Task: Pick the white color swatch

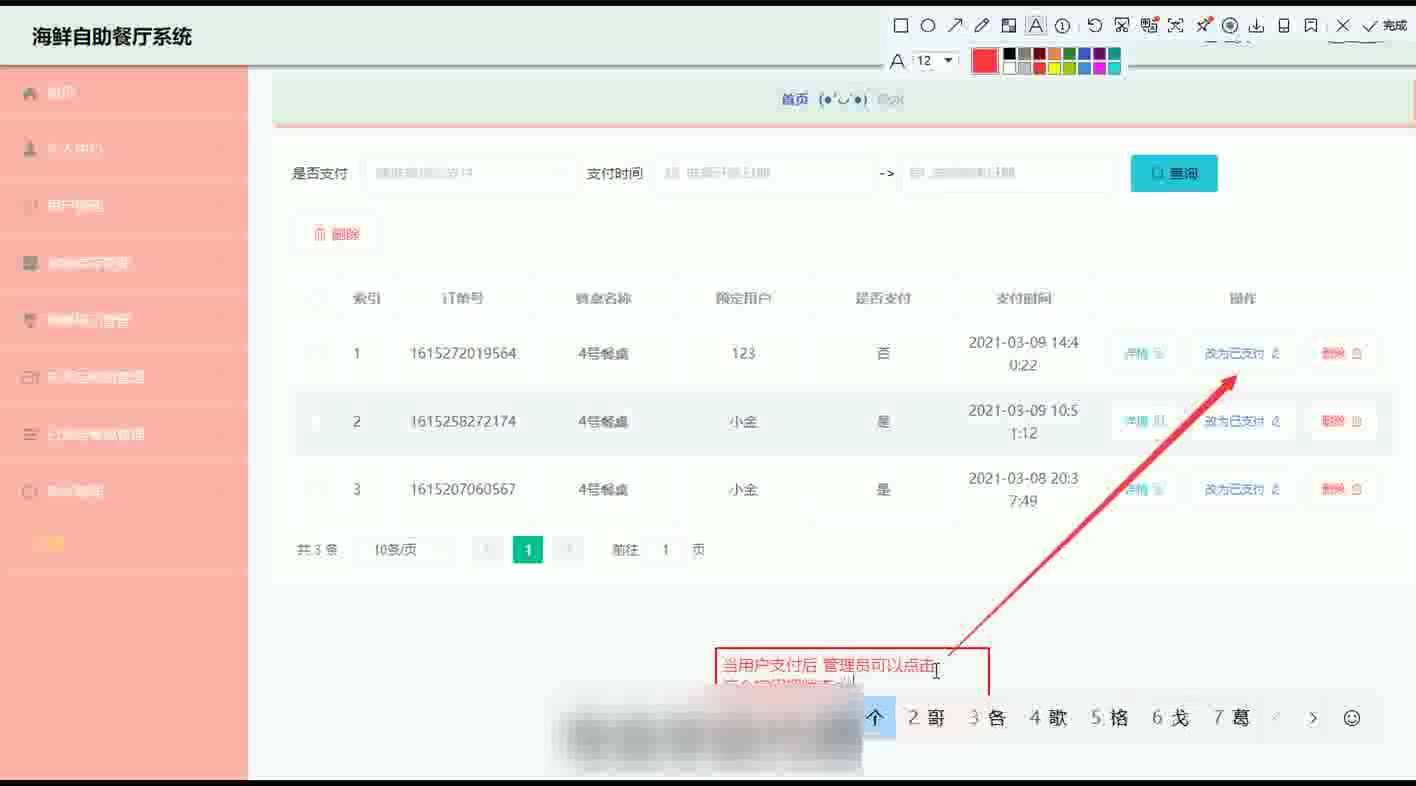Action: (x=1010, y=68)
